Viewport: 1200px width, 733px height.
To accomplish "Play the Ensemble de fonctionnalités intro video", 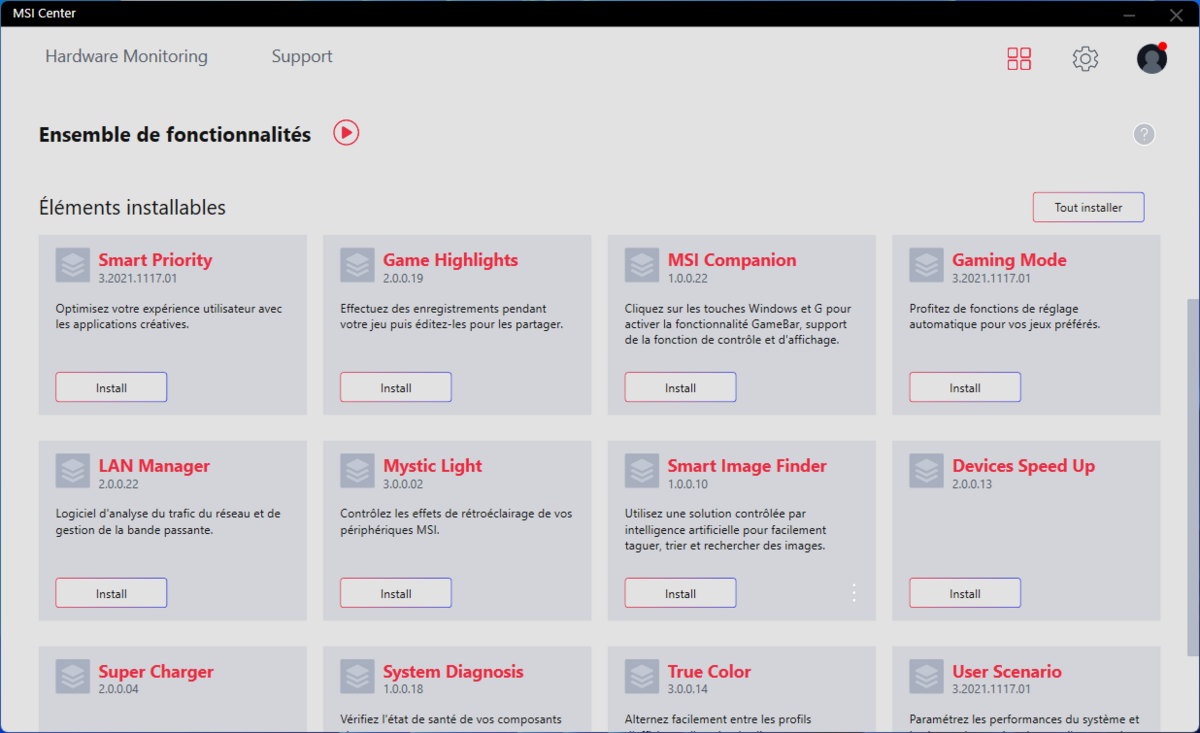I will pyautogui.click(x=346, y=133).
